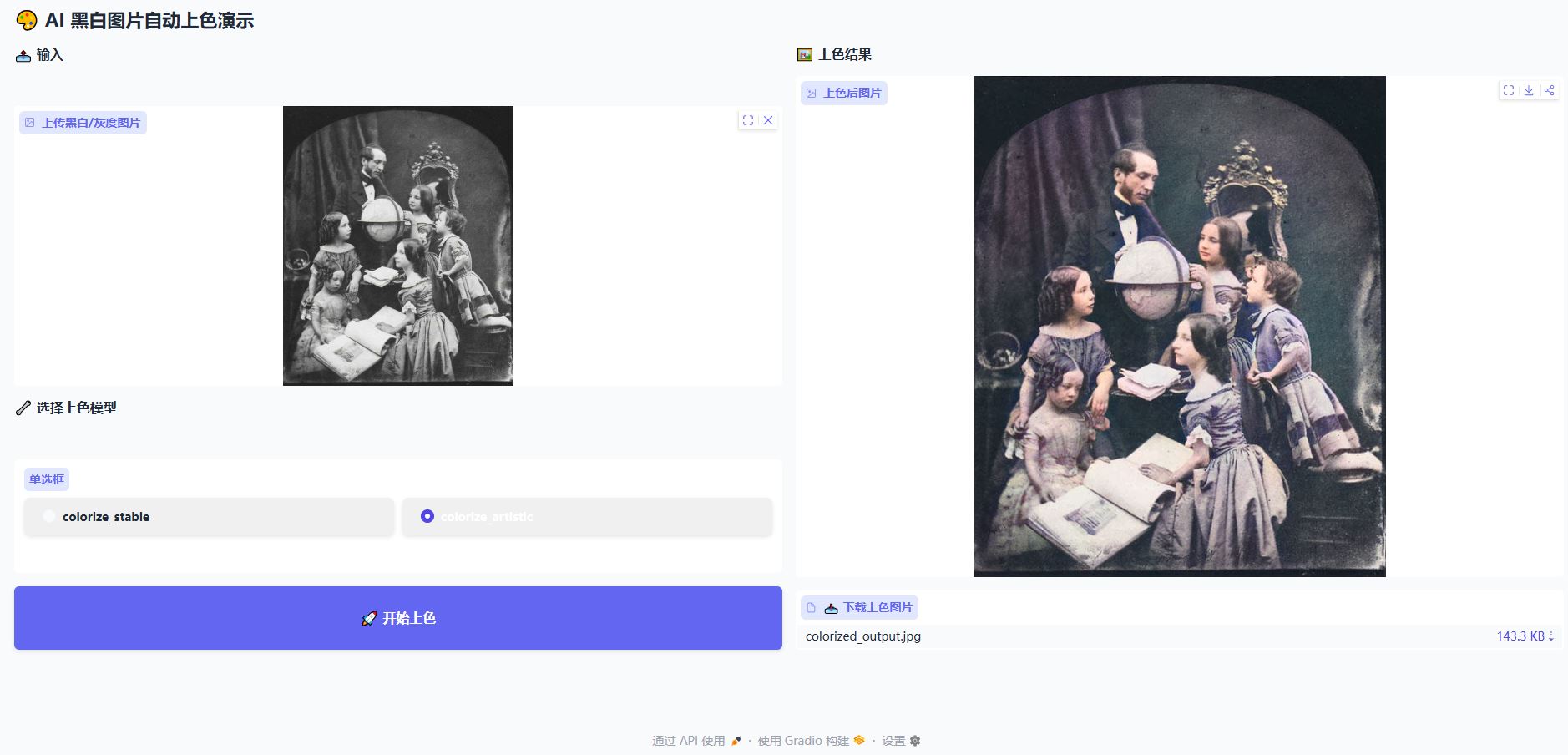The image size is (1568, 755).
Task: Share the colorized result image
Action: (1549, 90)
